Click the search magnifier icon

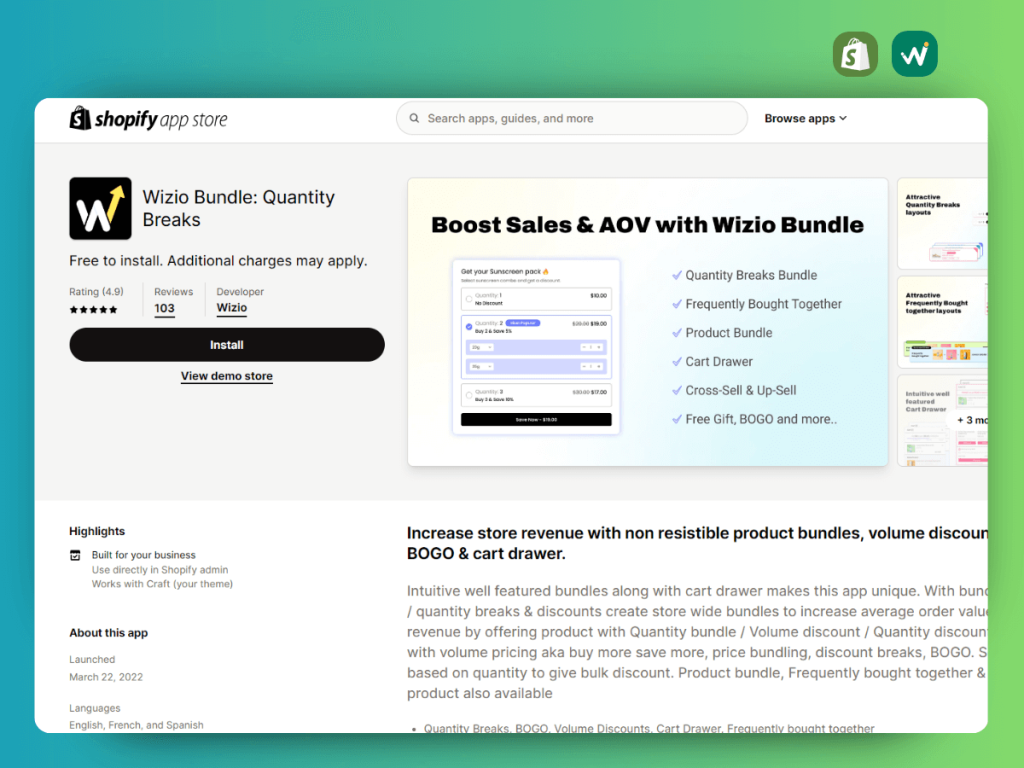click(x=414, y=118)
